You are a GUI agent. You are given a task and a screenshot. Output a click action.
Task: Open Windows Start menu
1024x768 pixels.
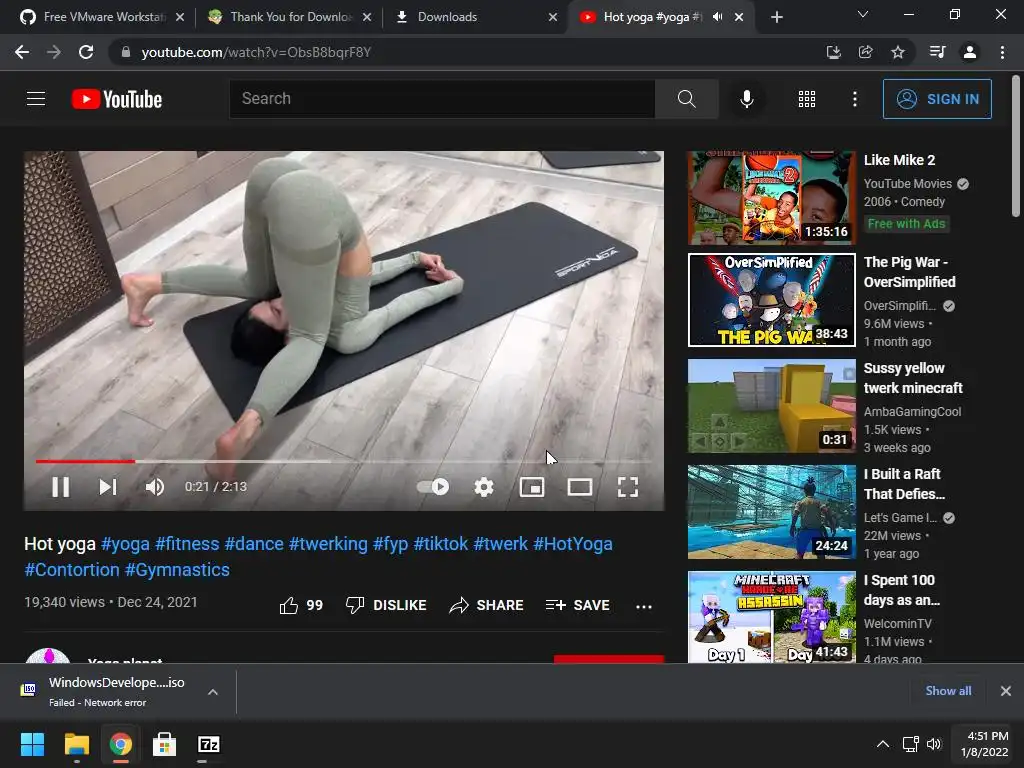pyautogui.click(x=32, y=744)
